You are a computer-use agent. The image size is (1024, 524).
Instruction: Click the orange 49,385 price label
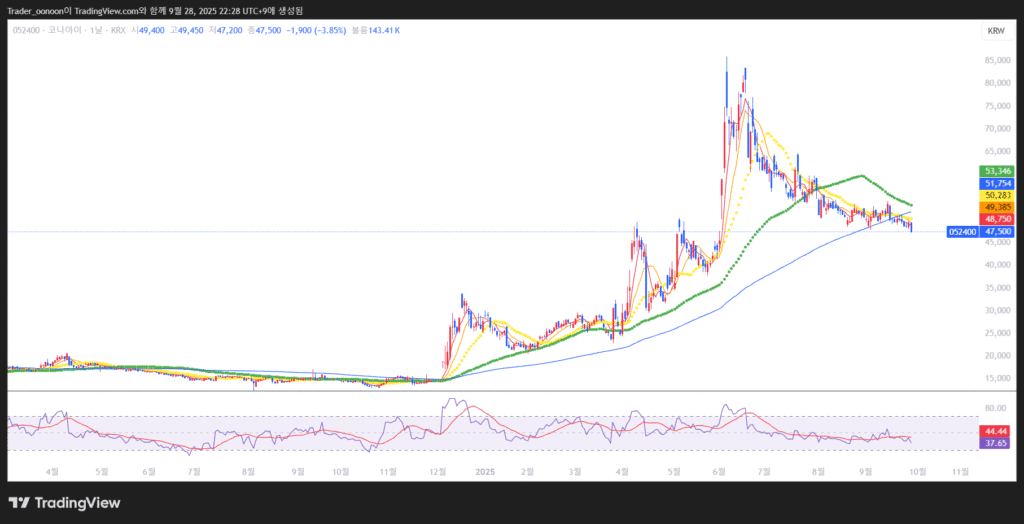998,207
